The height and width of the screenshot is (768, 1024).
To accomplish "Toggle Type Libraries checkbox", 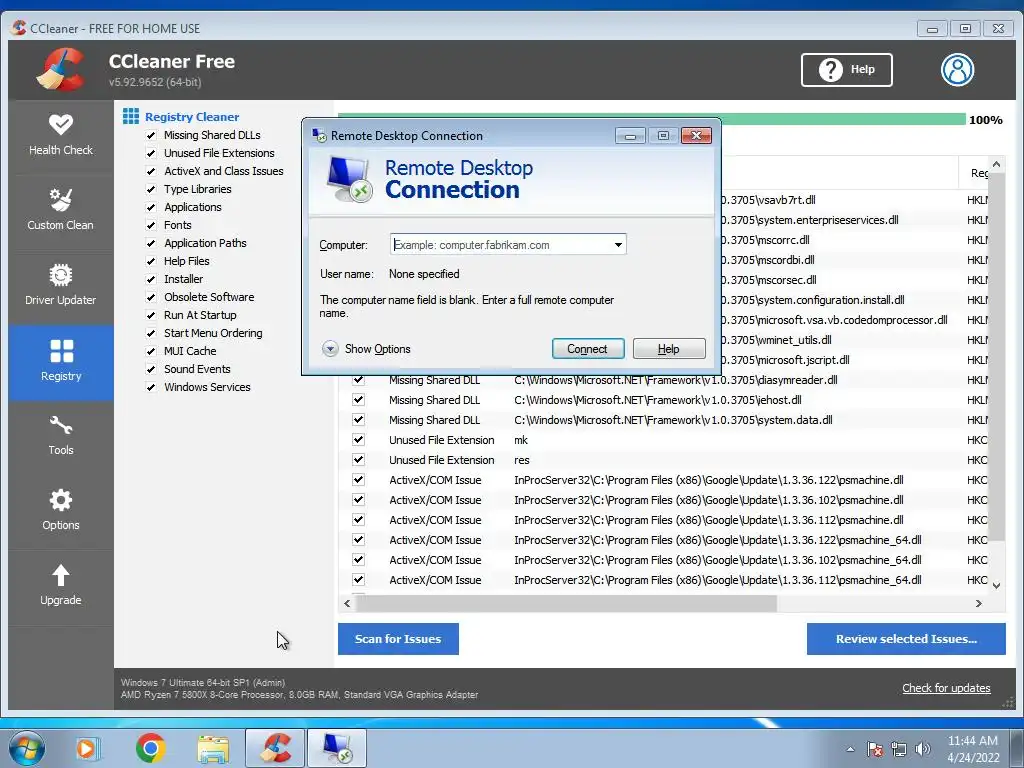I will (151, 189).
